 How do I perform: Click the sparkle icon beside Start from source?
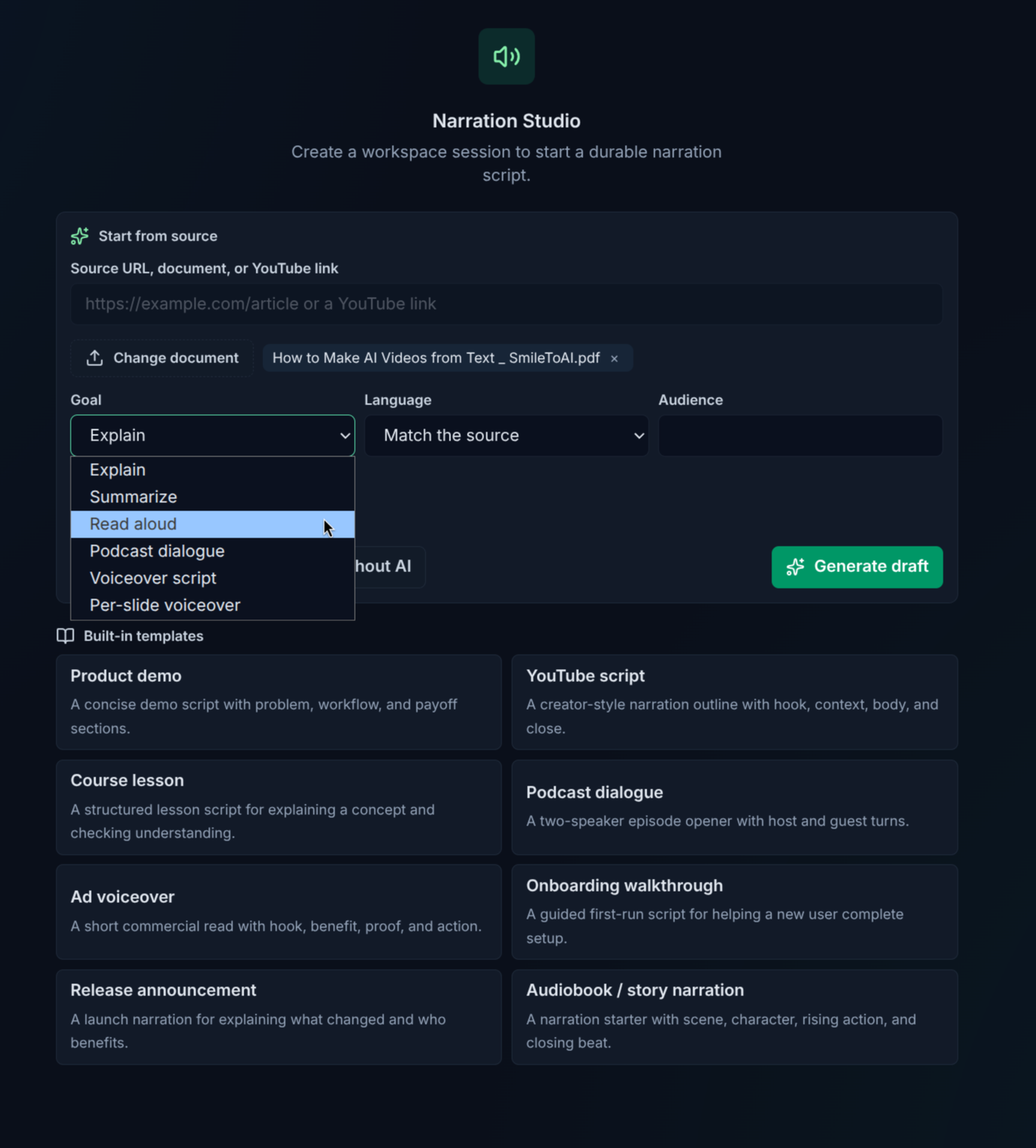pyautogui.click(x=80, y=236)
